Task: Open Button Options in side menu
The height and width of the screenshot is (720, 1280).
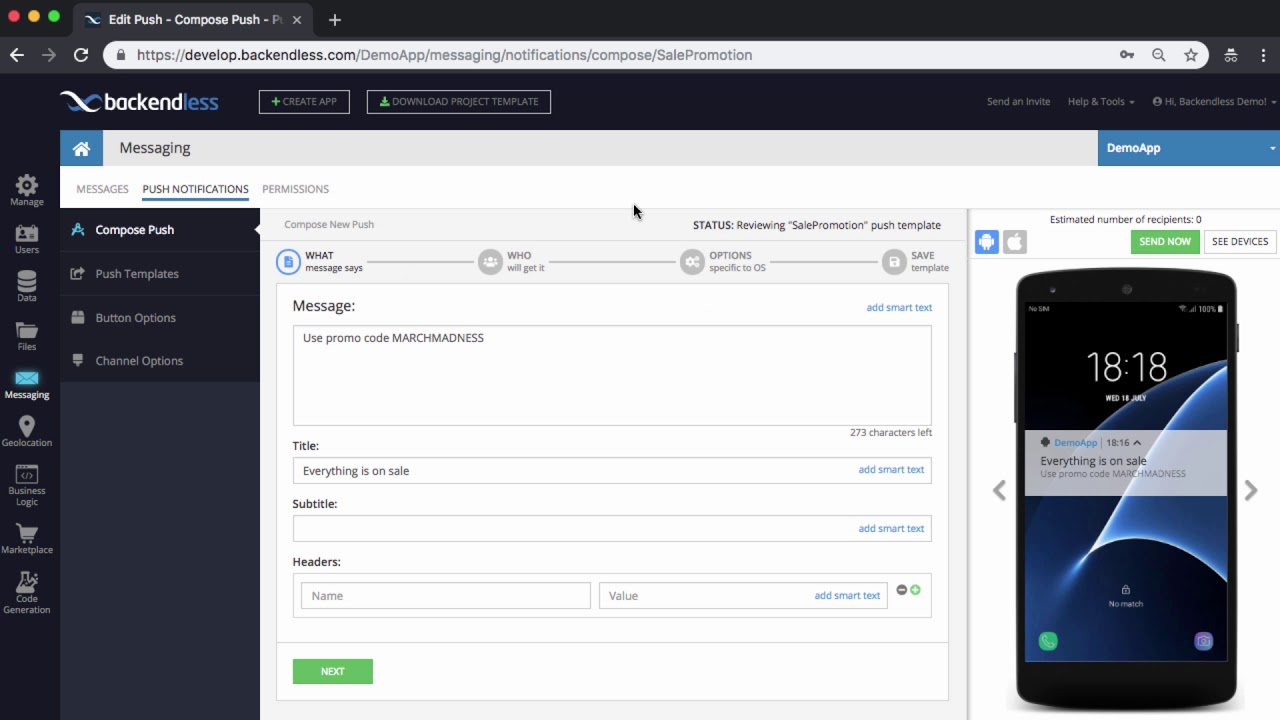Action: (160, 318)
